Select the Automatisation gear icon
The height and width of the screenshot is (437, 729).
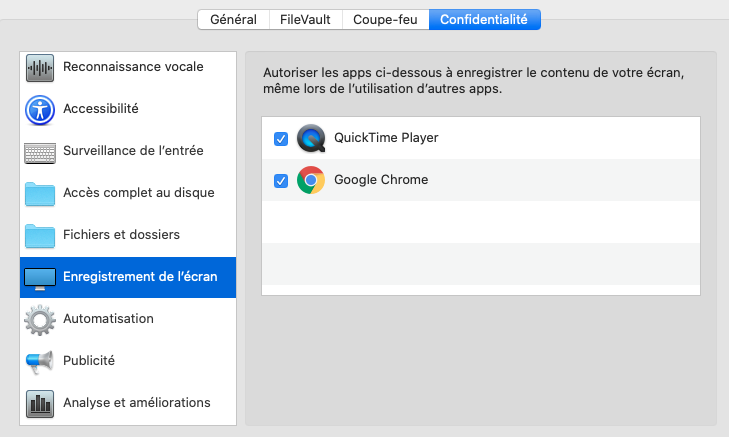[40, 320]
